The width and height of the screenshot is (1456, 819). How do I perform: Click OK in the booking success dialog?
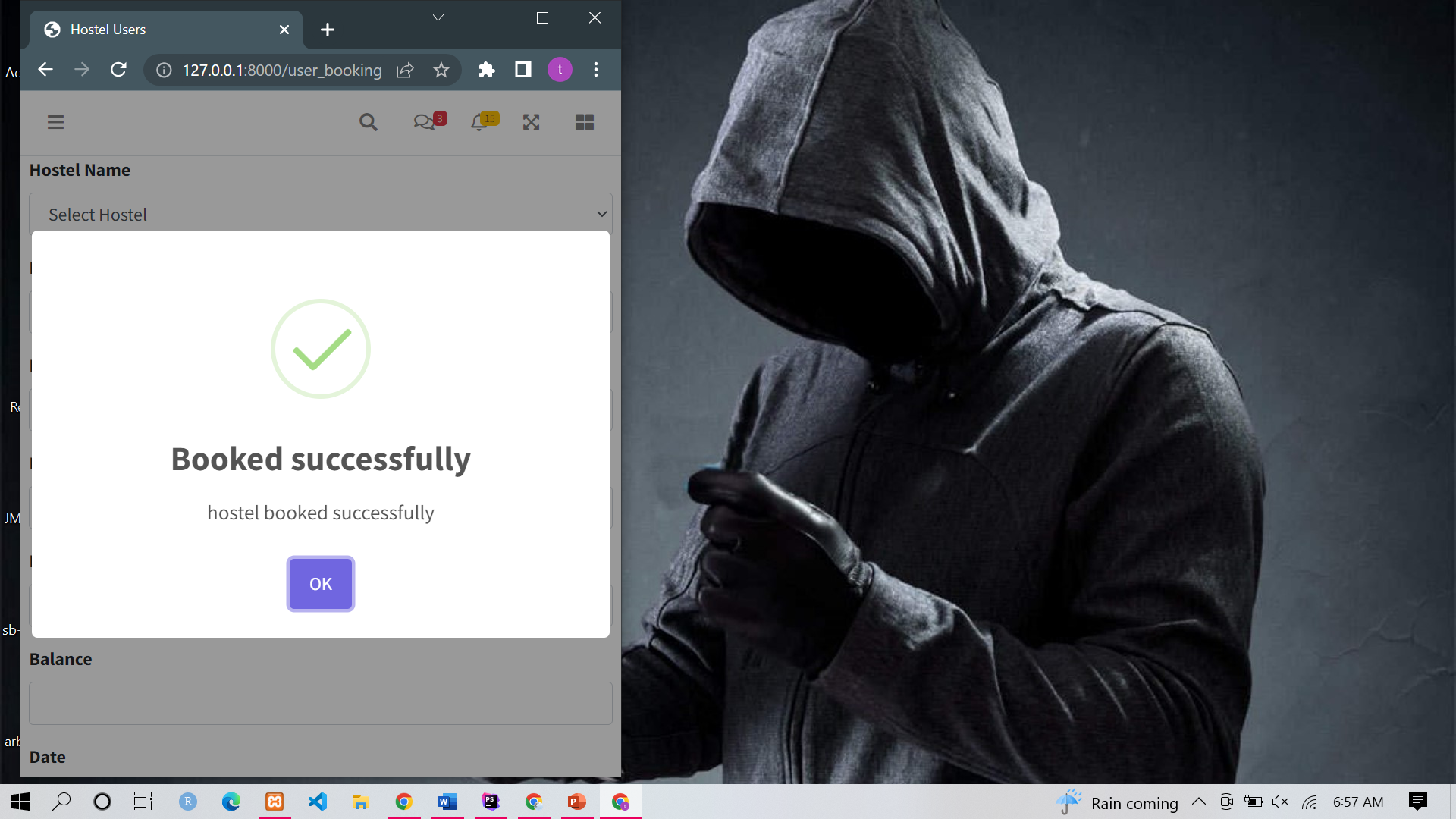click(320, 584)
